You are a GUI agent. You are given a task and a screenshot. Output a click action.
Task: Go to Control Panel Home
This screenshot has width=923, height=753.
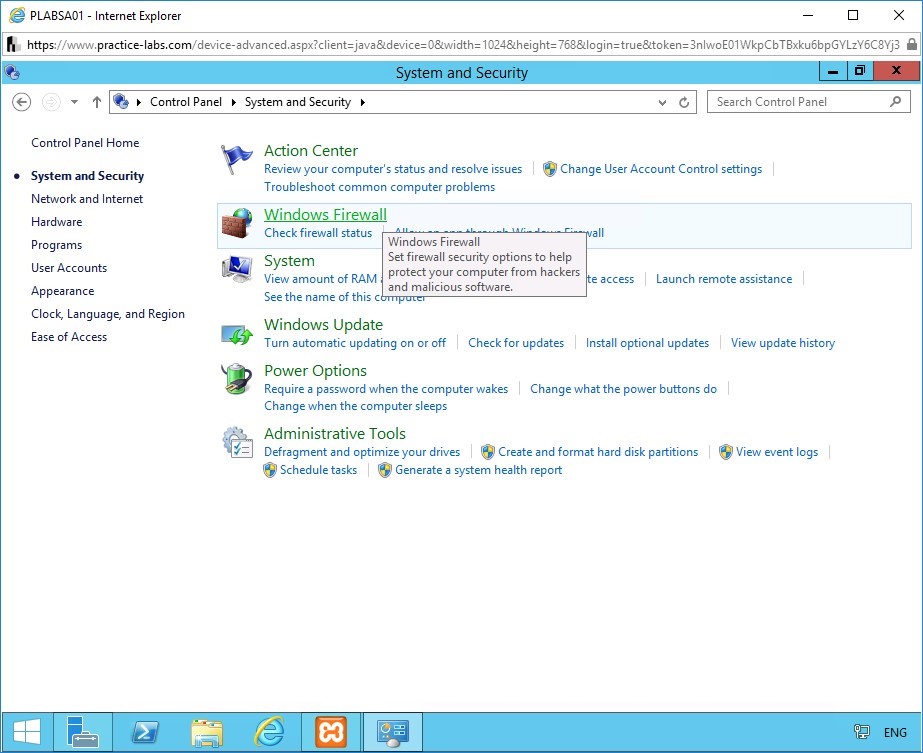click(85, 142)
